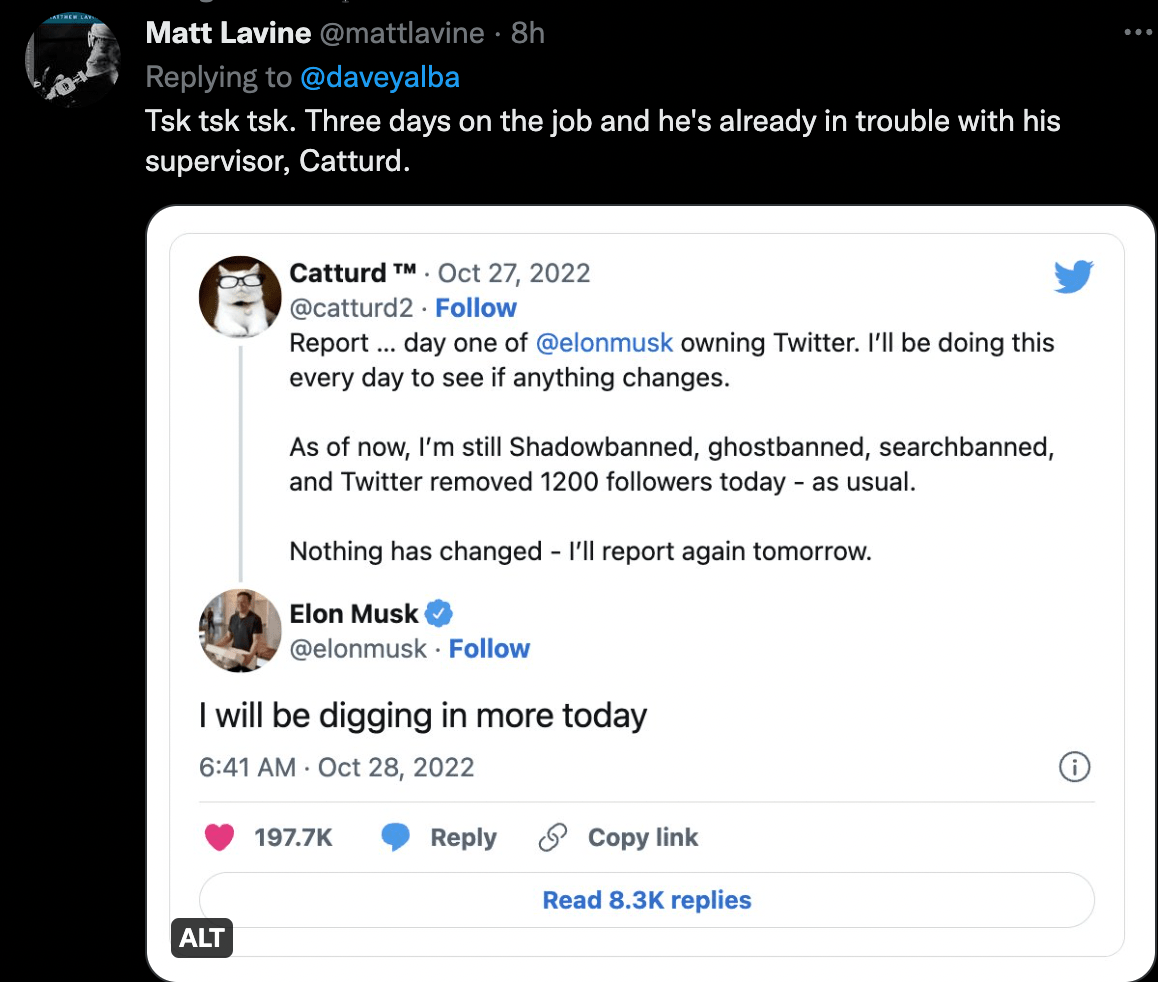The width and height of the screenshot is (1158, 982).
Task: Click the Copy link label
Action: 642,837
